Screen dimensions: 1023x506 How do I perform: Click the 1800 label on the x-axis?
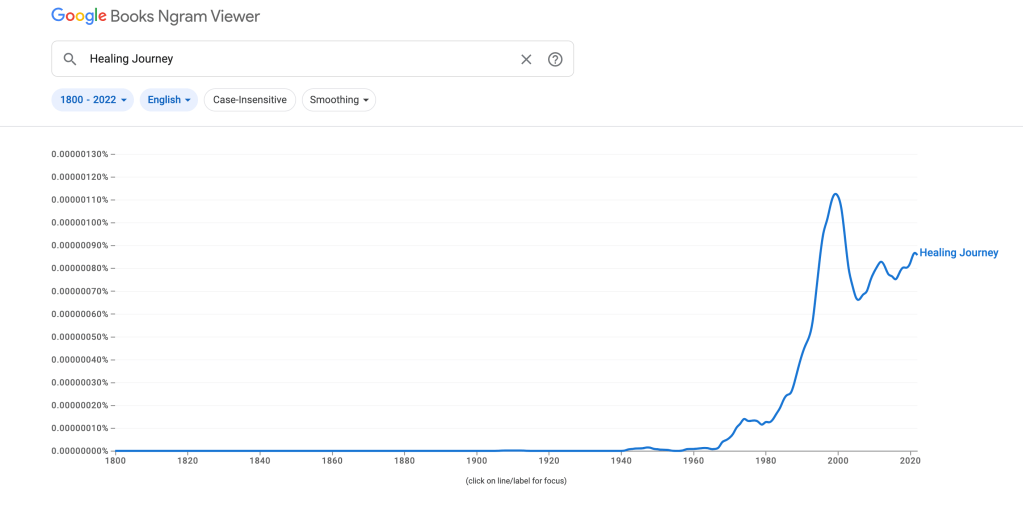[x=116, y=461]
